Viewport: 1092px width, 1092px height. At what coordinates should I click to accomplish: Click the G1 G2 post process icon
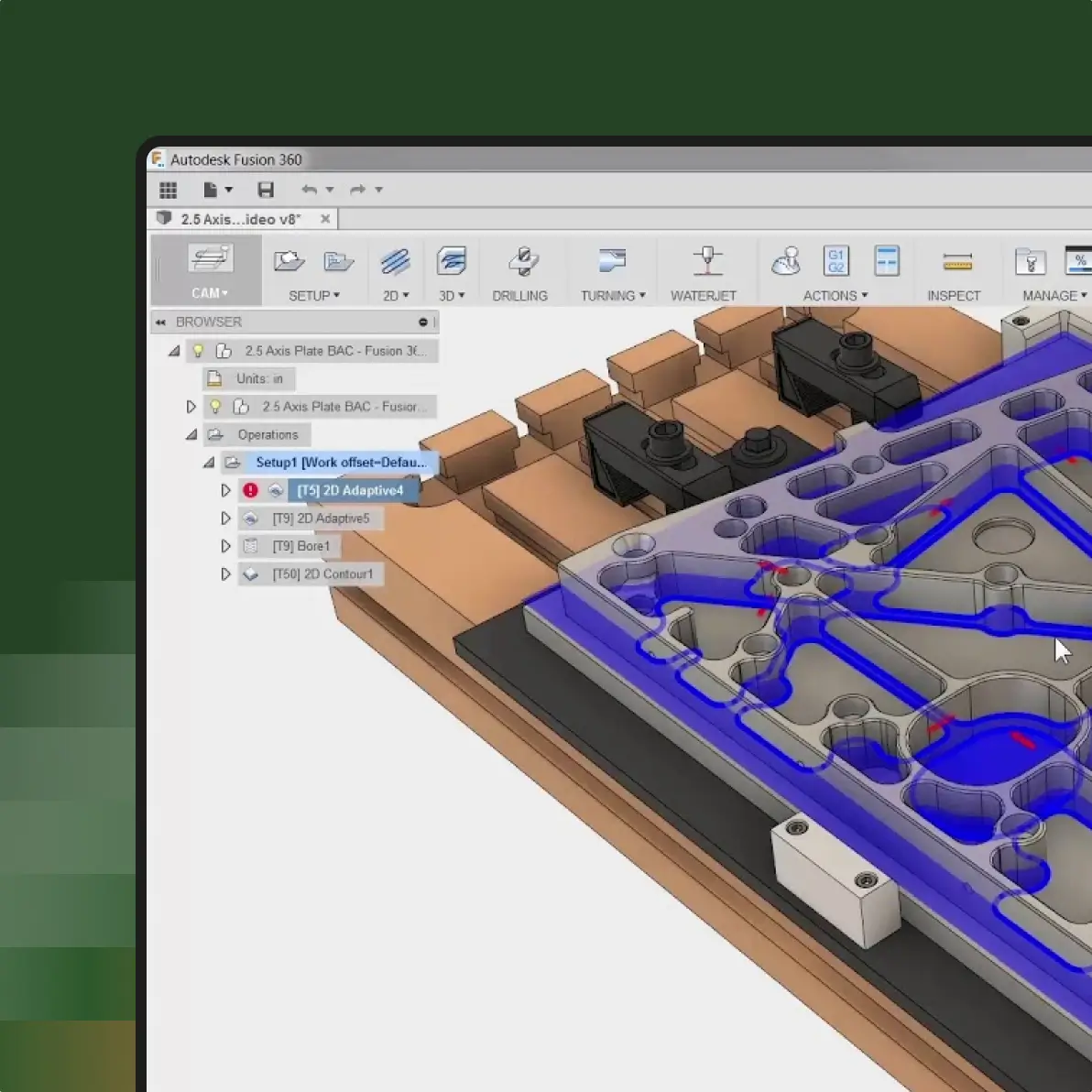pos(835,260)
